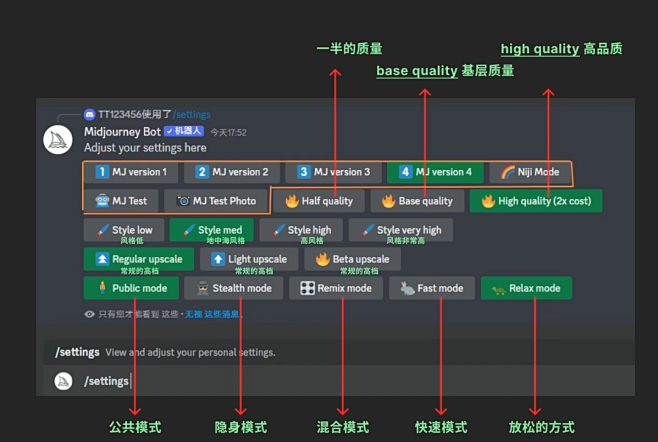Pick Style very high setting
Viewport: 658px width, 442px height.
point(401,230)
